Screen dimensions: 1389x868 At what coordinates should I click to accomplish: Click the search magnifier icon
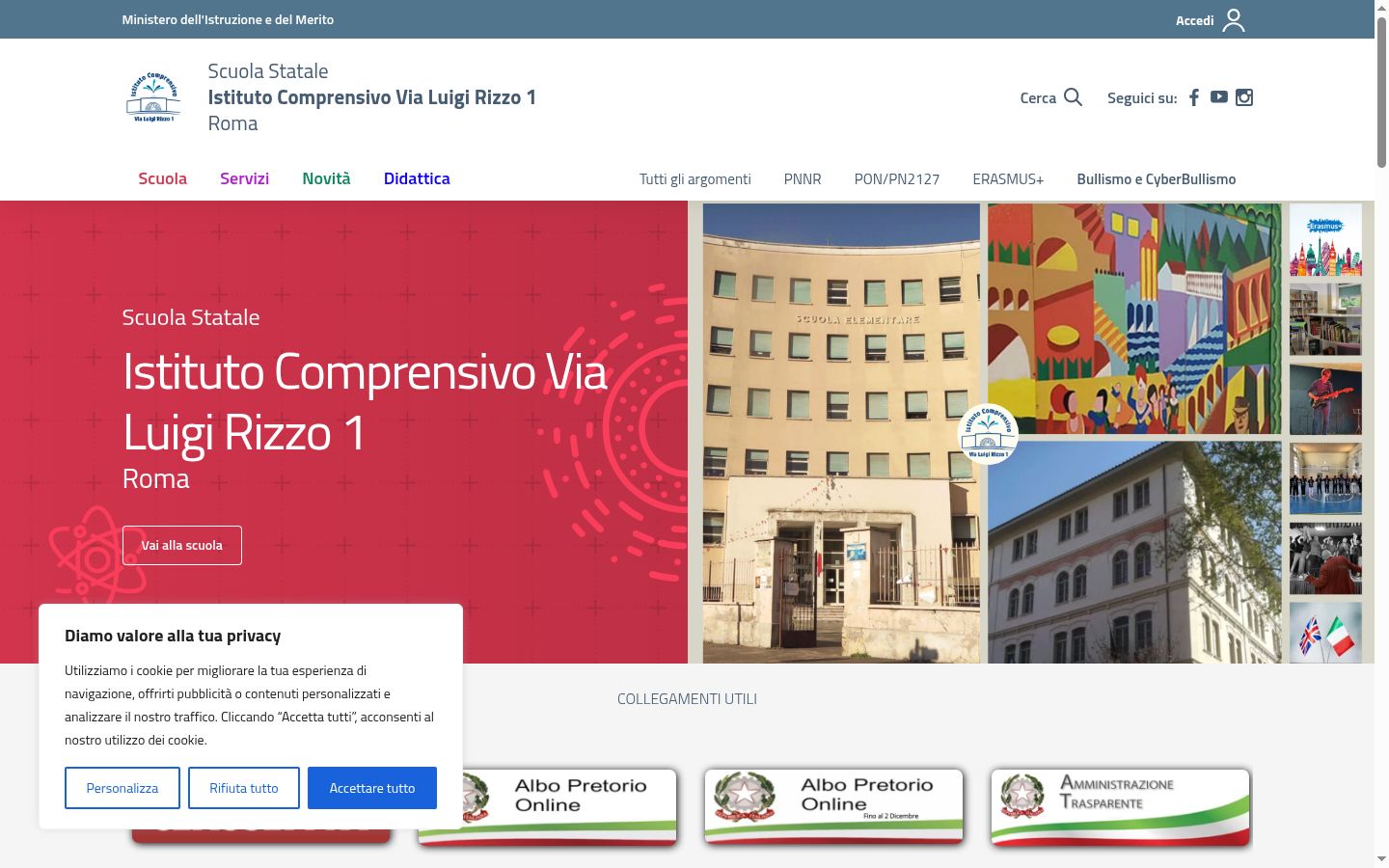pos(1073,97)
